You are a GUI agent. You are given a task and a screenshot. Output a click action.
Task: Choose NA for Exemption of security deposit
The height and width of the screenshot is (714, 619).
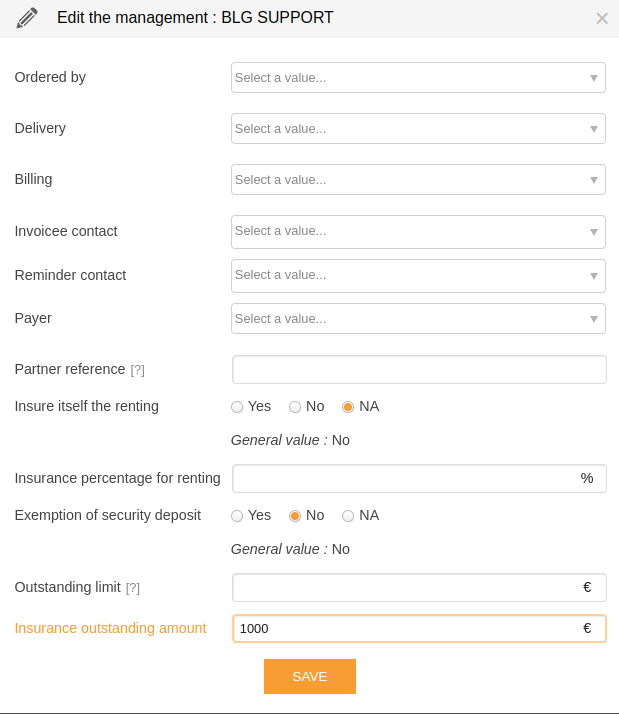coord(348,516)
